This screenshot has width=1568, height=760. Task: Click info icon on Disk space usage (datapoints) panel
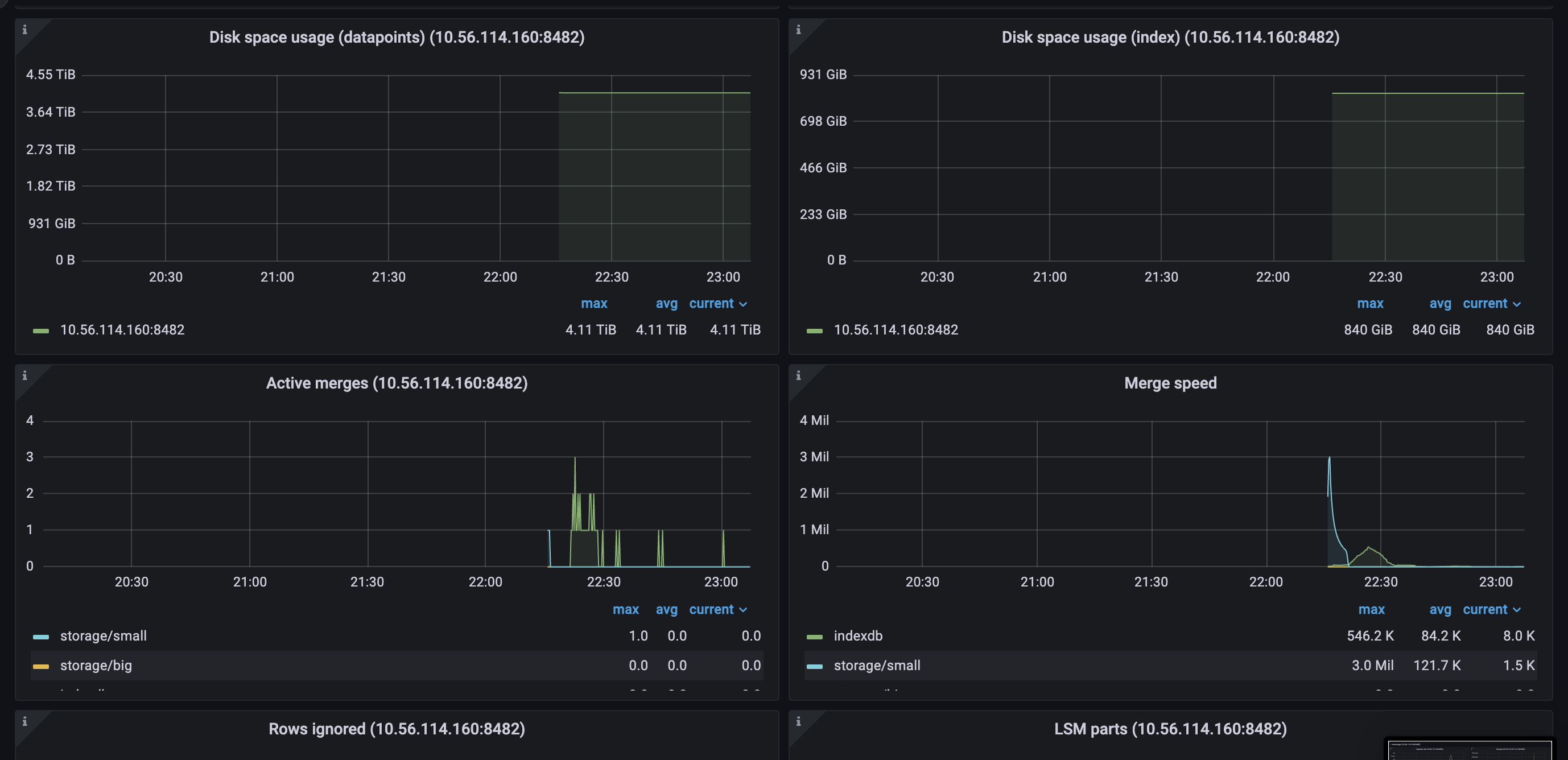pyautogui.click(x=24, y=29)
